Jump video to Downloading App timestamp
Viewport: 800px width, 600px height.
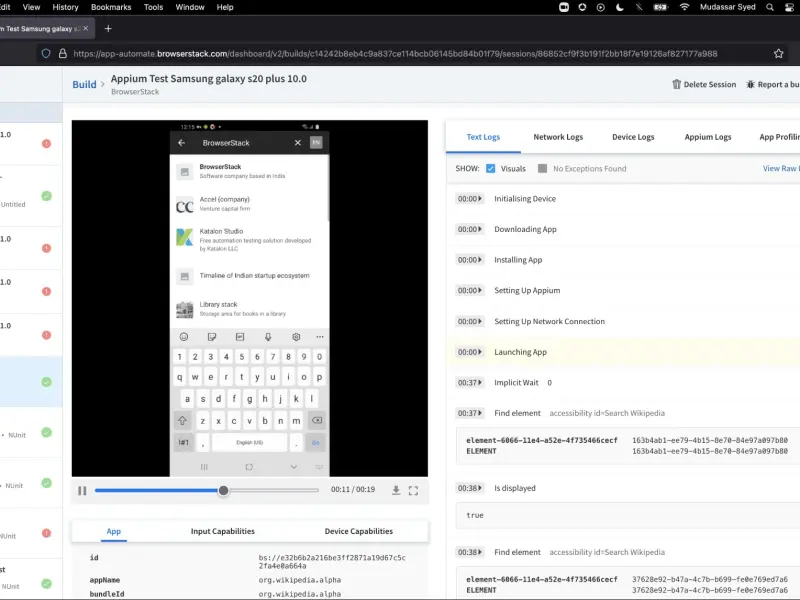click(469, 229)
